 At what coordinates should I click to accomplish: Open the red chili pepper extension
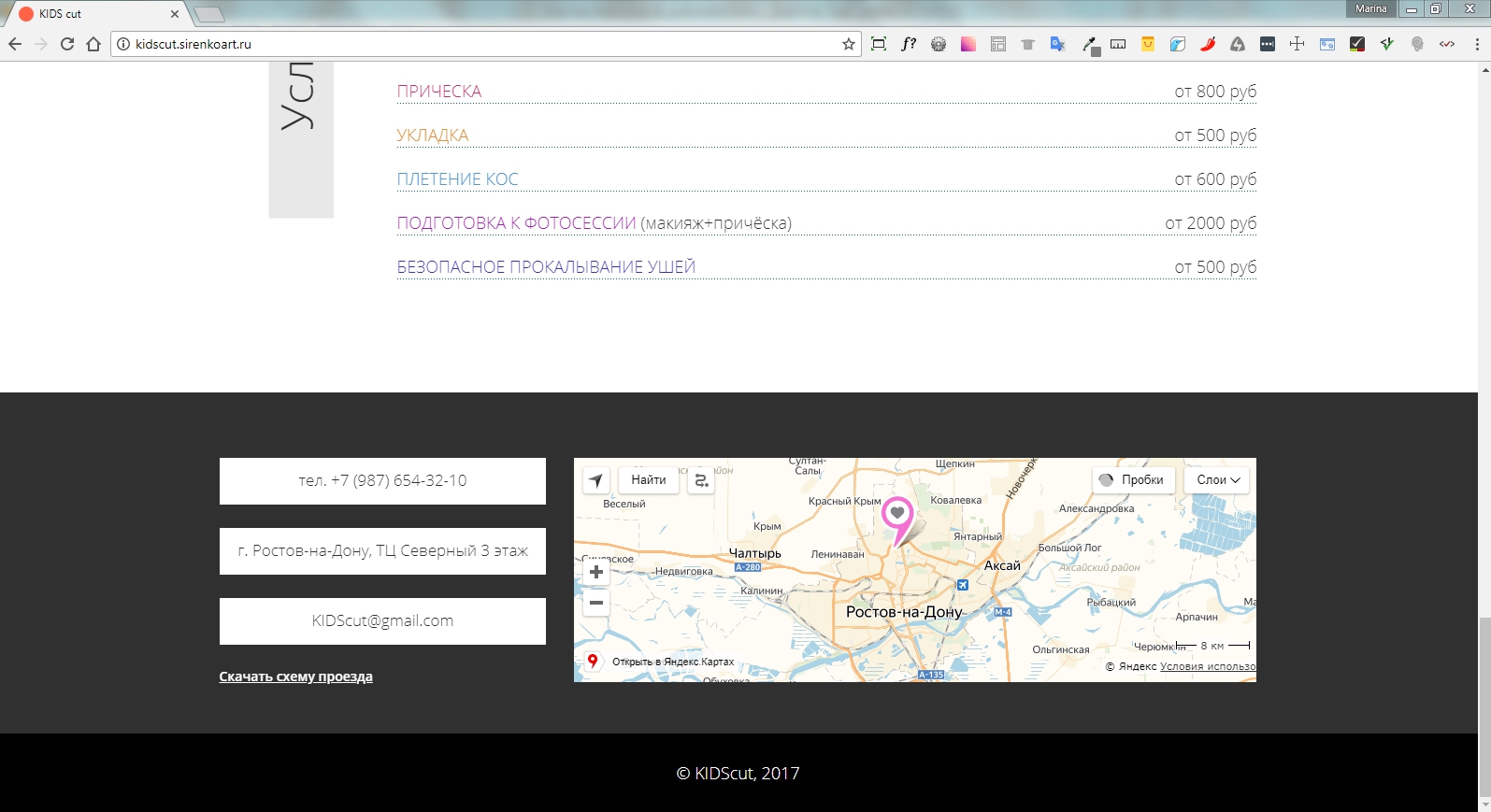click(x=1208, y=44)
